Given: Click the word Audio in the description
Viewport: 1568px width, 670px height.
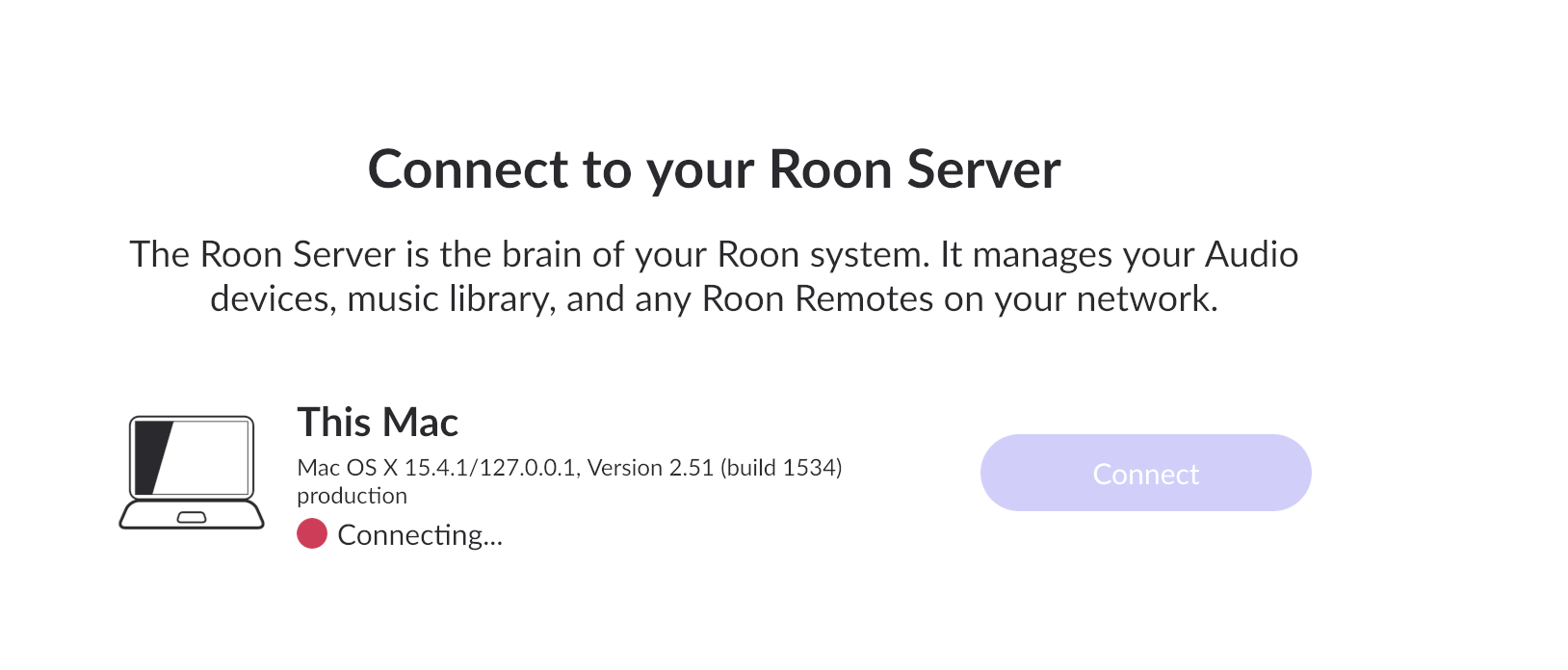Looking at the screenshot, I should pos(1252,254).
